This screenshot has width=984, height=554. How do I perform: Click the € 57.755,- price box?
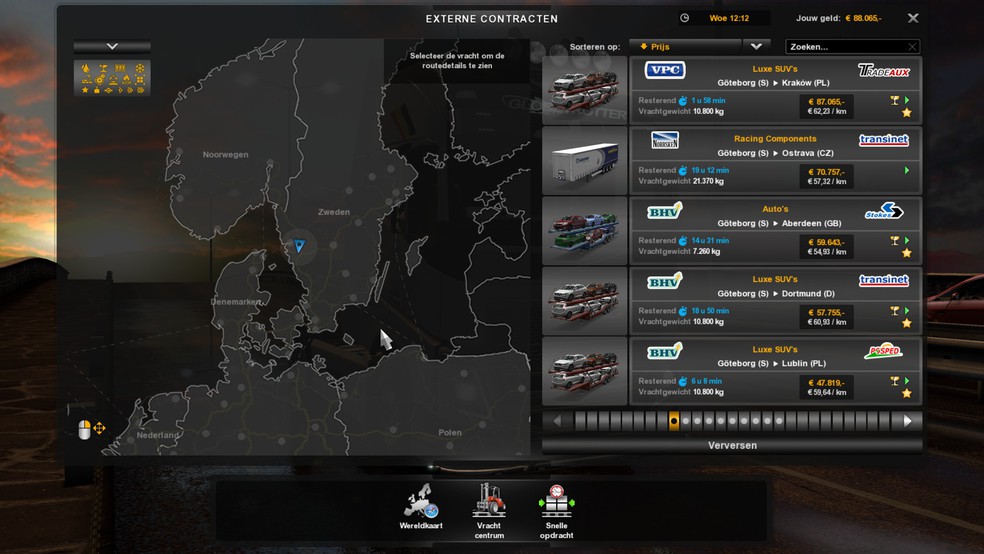[x=826, y=317]
